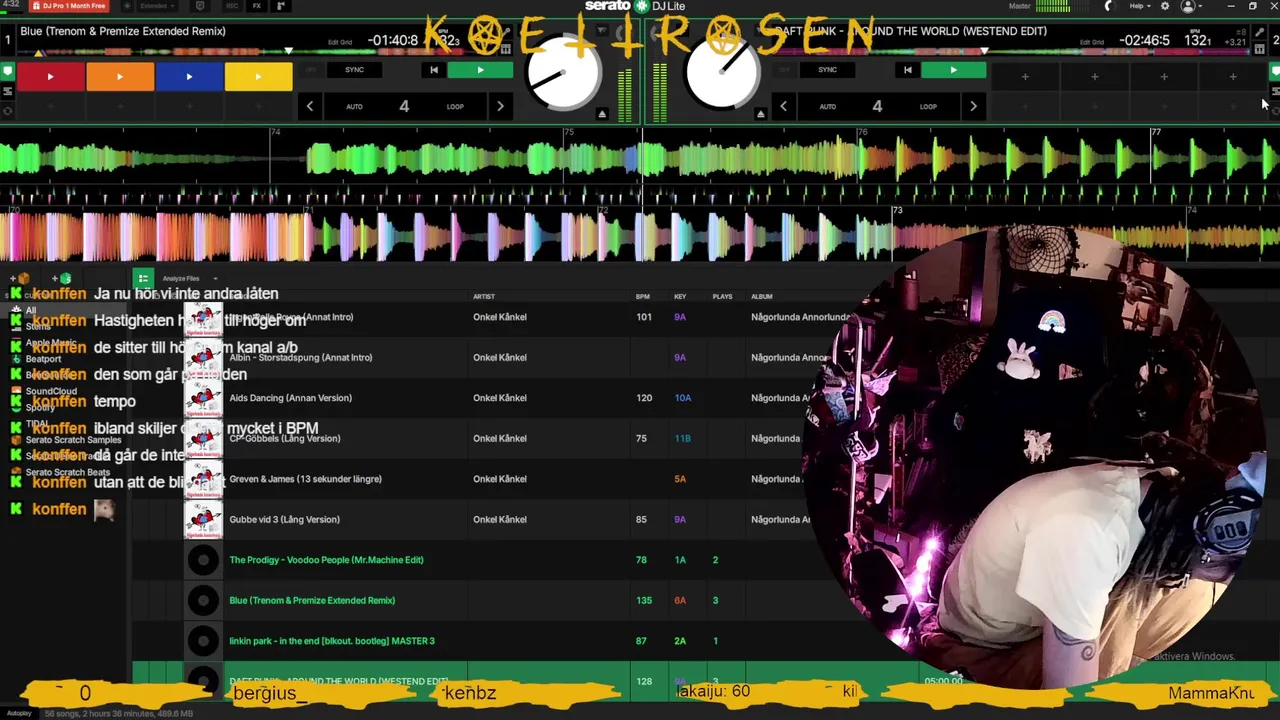Eject track from the left deck
1280x720 pixels.
[602, 114]
